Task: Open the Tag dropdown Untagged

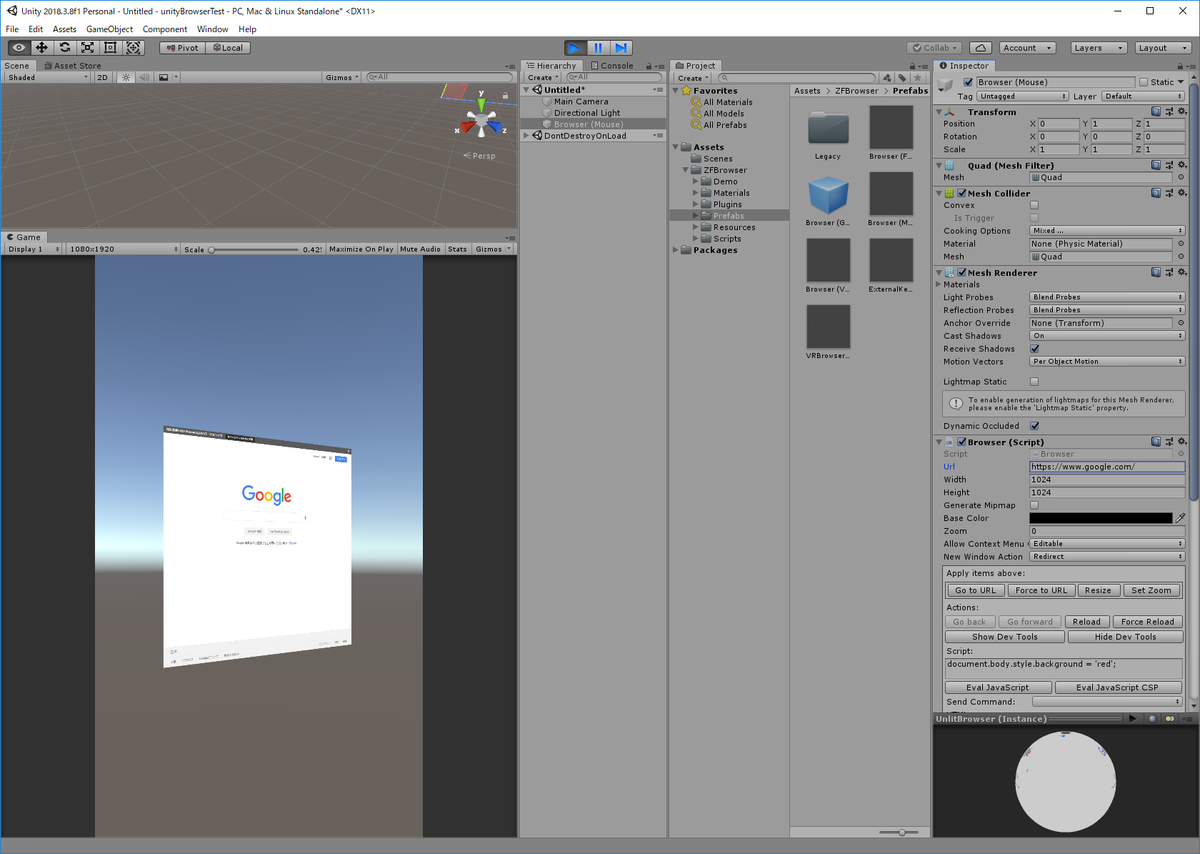Action: [x=1022, y=96]
